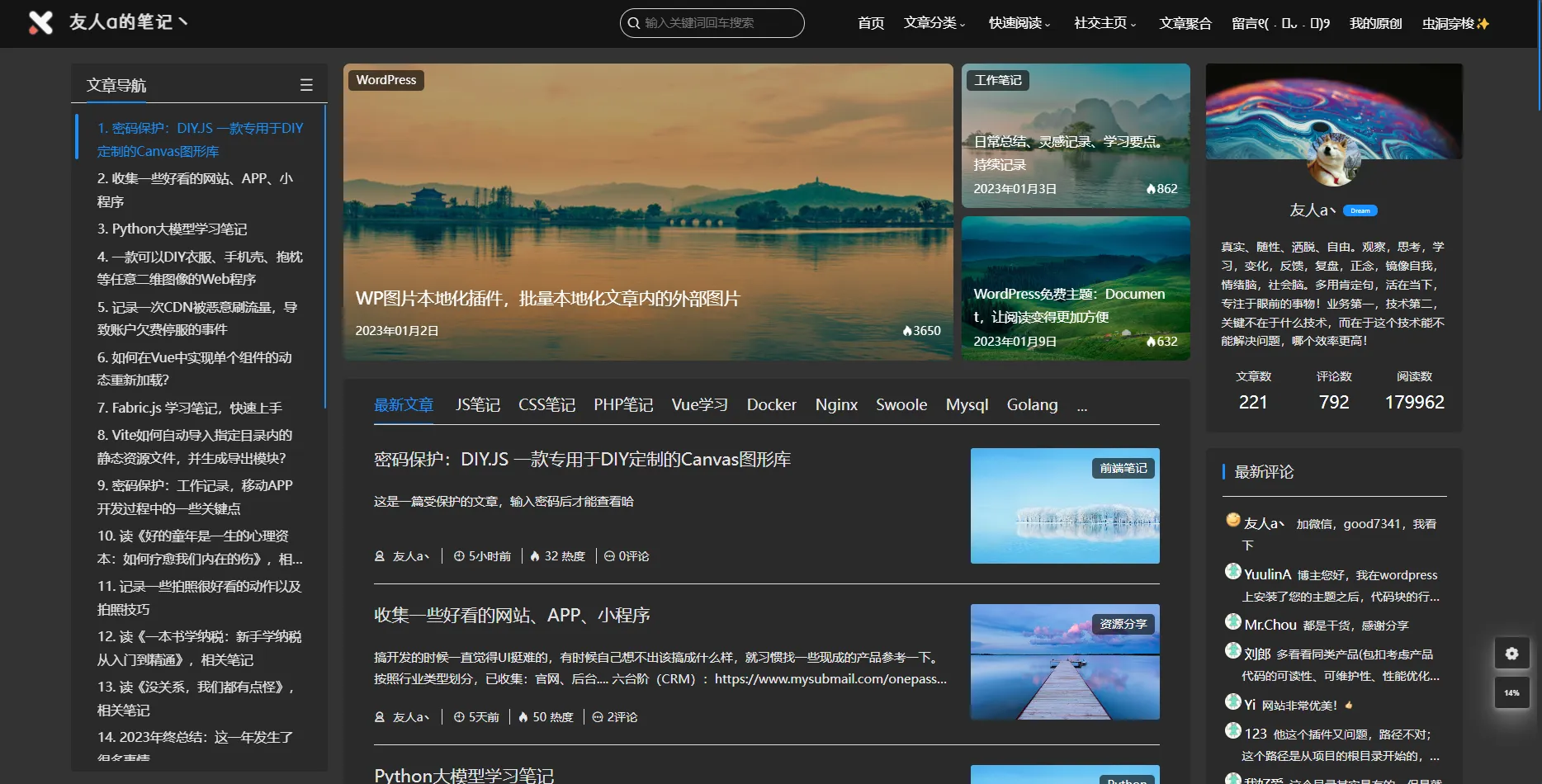Toggle the 文章导航 hamburger menu icon
The width and height of the screenshot is (1542, 784).
[306, 85]
